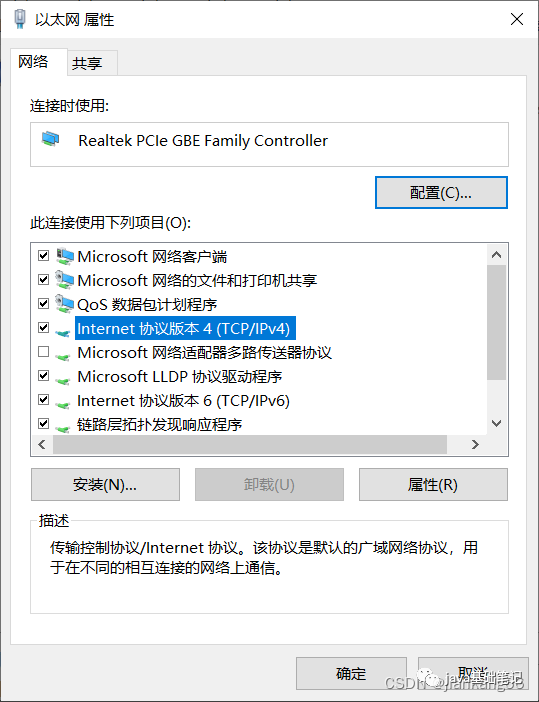
Task: Click the list scroll-down arrow
Action: (496, 424)
